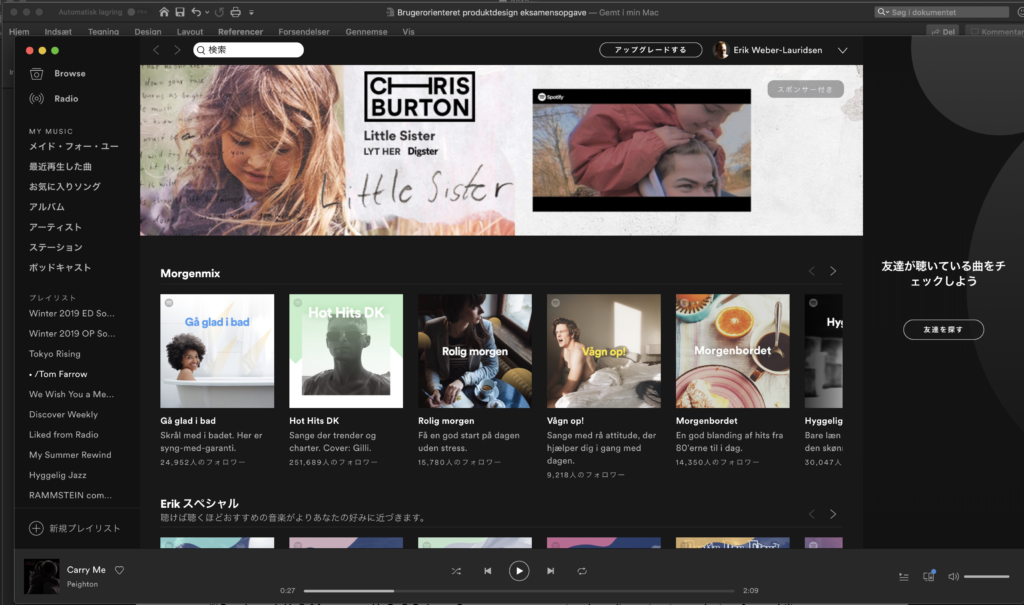
Task: Open アルバム in My Music
Action: pyautogui.click(x=46, y=206)
